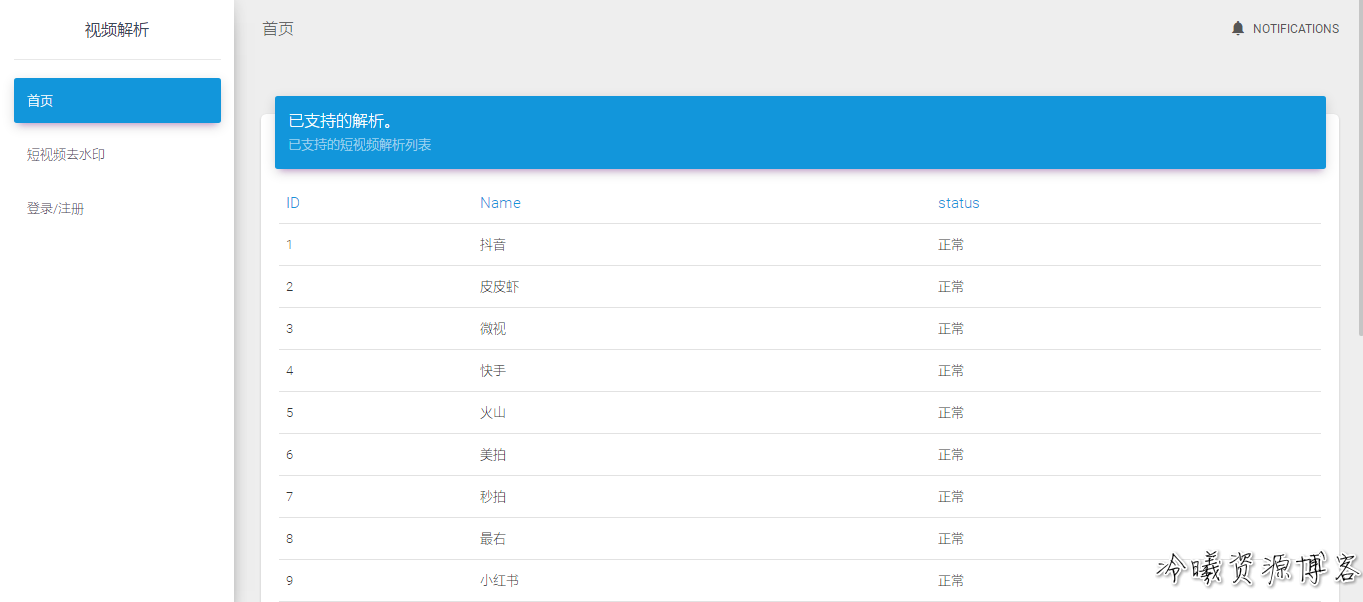Open the NOTIFICATIONS link text

click(1296, 29)
